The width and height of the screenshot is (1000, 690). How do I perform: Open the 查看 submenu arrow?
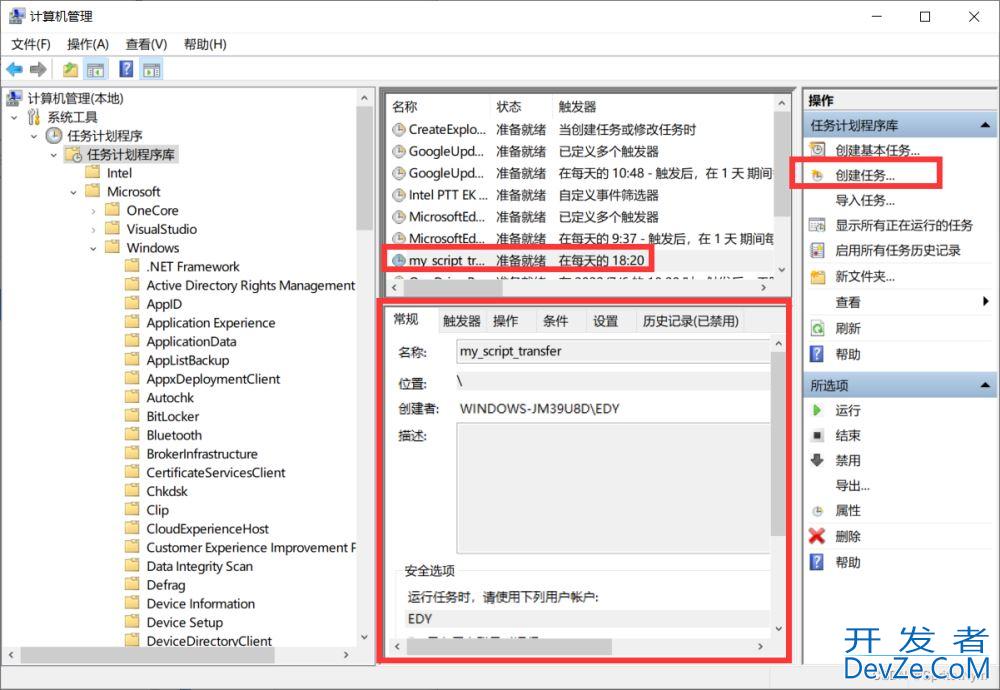[986, 302]
